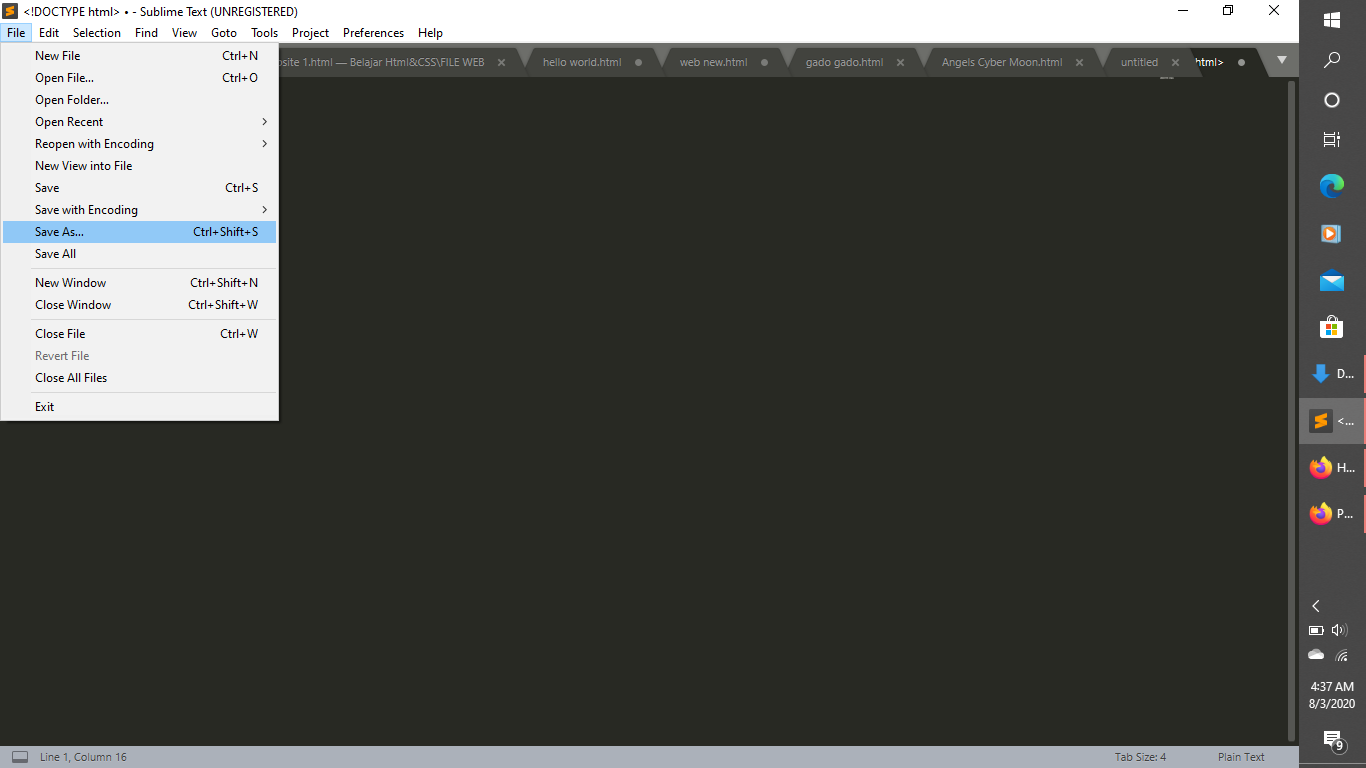Change syntax using the Plain Text selector

1240,757
